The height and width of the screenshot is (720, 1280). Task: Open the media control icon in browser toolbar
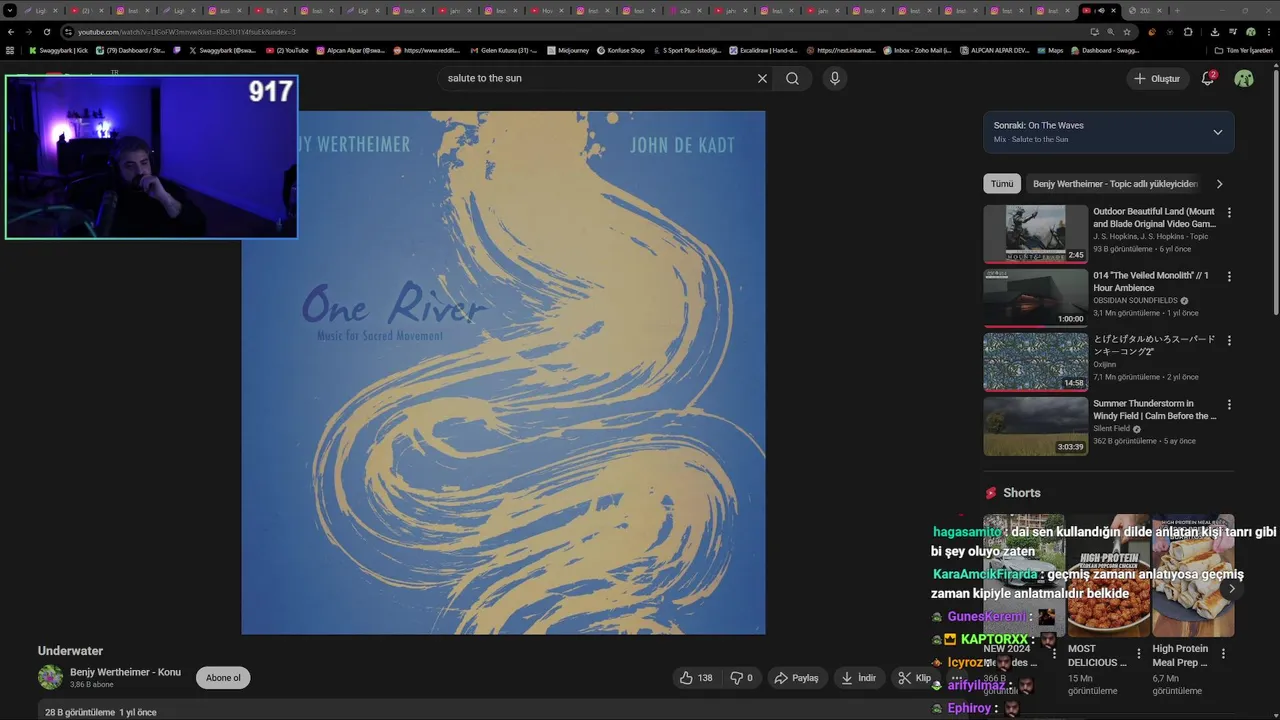point(1233,32)
